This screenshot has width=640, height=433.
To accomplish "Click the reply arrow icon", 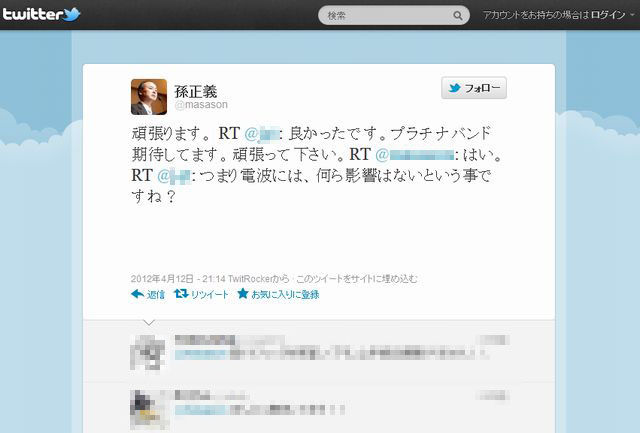I will (138, 293).
